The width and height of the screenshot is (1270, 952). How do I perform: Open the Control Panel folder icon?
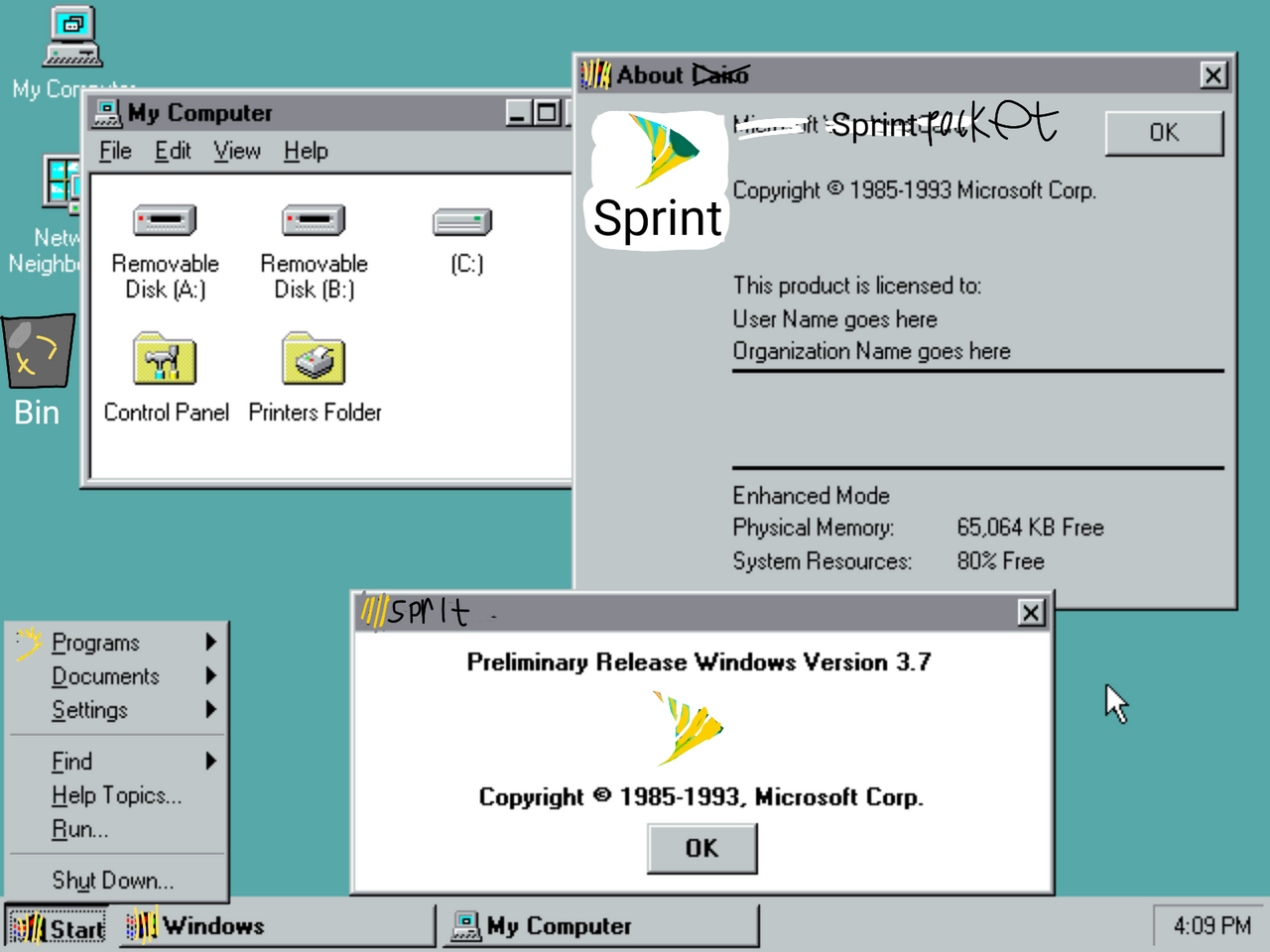(165, 359)
